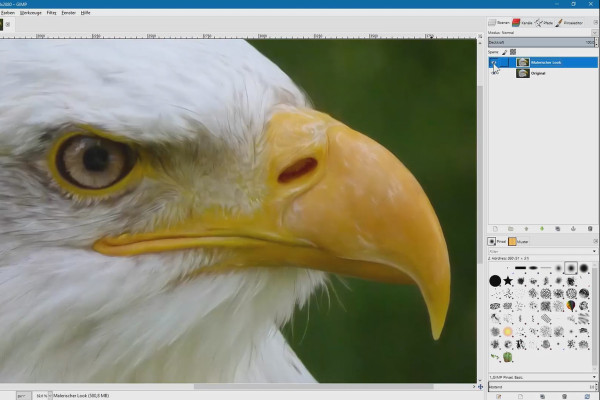
Task: Create a new layer group
Action: click(x=510, y=229)
